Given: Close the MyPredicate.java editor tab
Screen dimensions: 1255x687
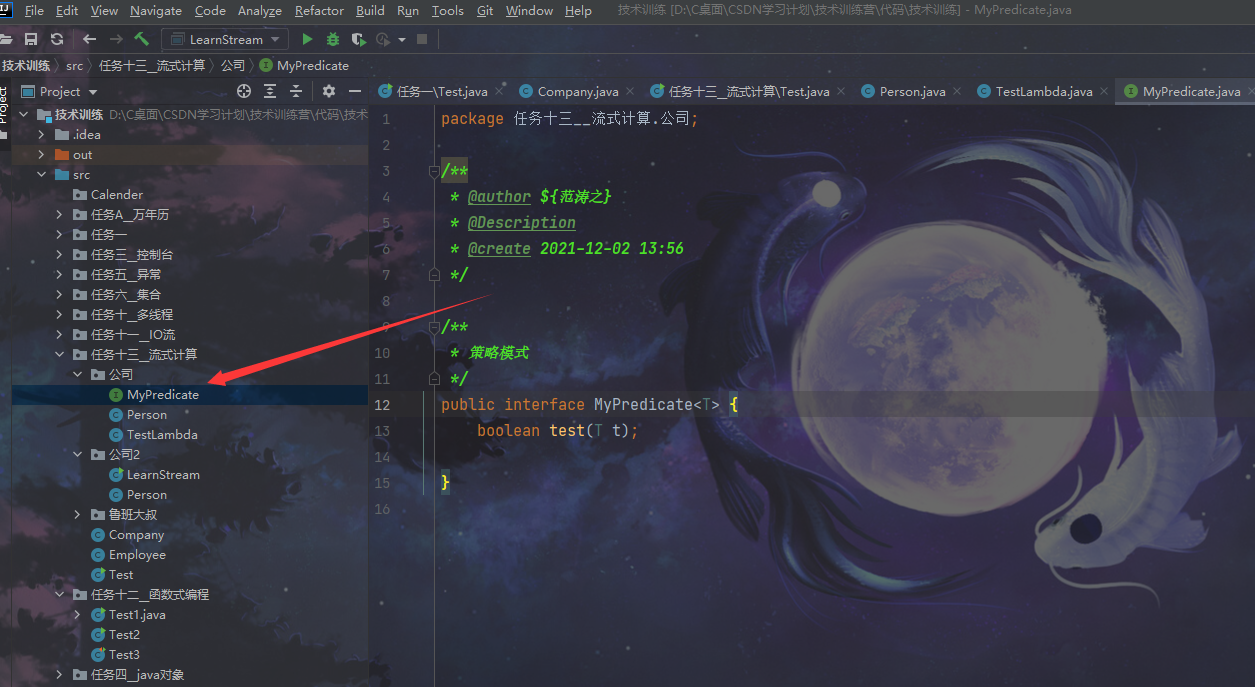Looking at the screenshot, I should click(x=1251, y=92).
